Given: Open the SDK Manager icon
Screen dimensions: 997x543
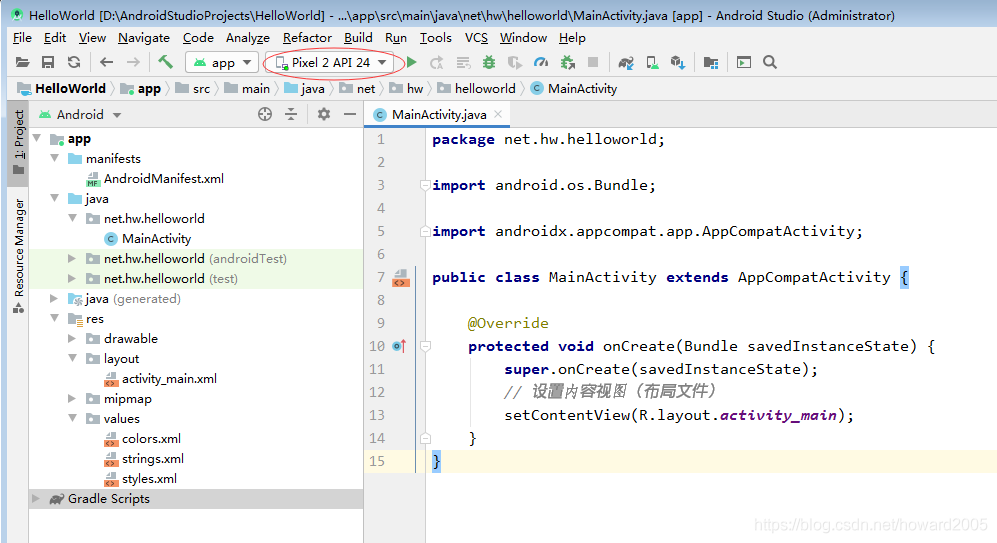Looking at the screenshot, I should click(x=678, y=62).
